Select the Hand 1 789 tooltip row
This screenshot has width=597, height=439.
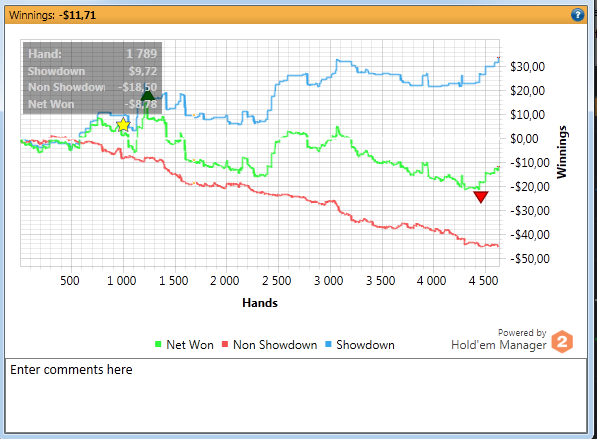click(x=93, y=54)
